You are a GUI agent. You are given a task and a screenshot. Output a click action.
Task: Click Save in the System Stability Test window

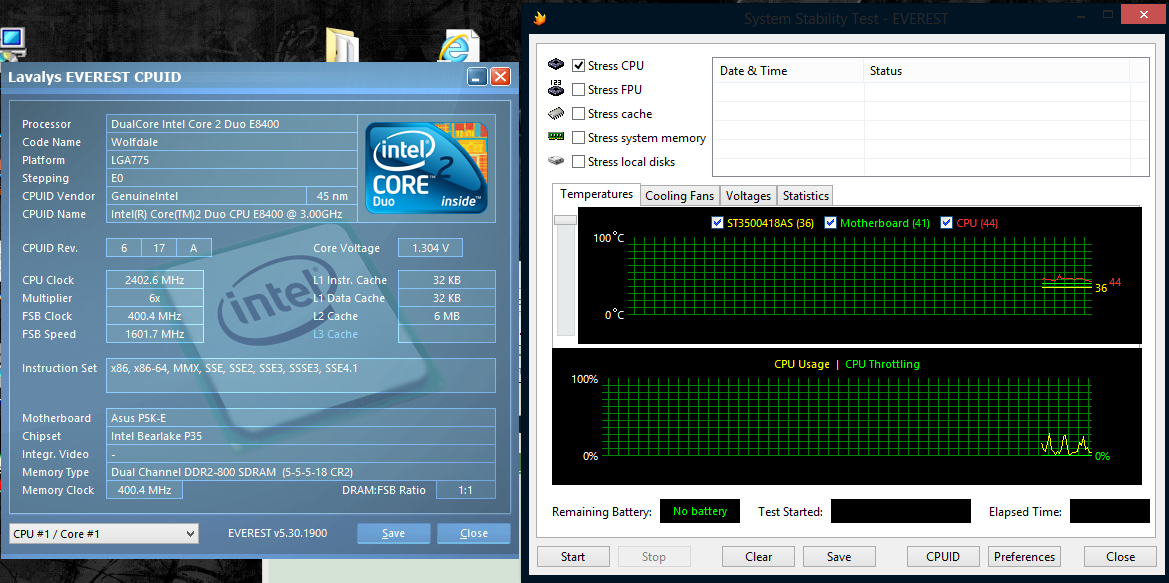point(839,556)
